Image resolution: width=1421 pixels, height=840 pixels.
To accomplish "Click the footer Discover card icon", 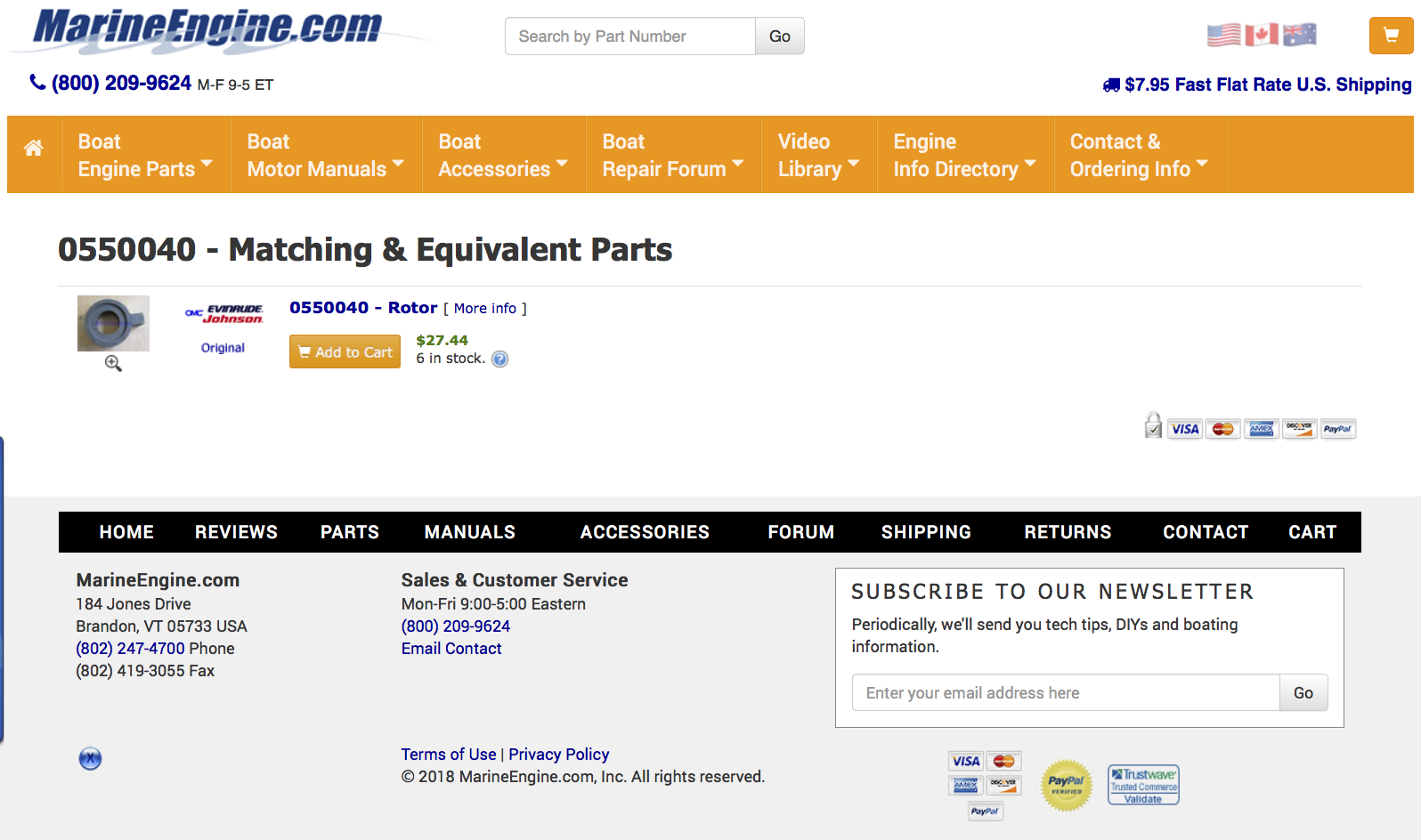I will click(1004, 786).
